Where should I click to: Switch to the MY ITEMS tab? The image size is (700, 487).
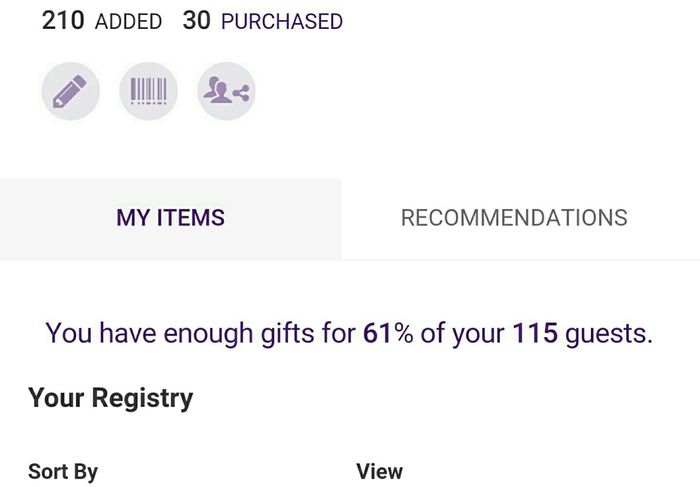(x=170, y=218)
